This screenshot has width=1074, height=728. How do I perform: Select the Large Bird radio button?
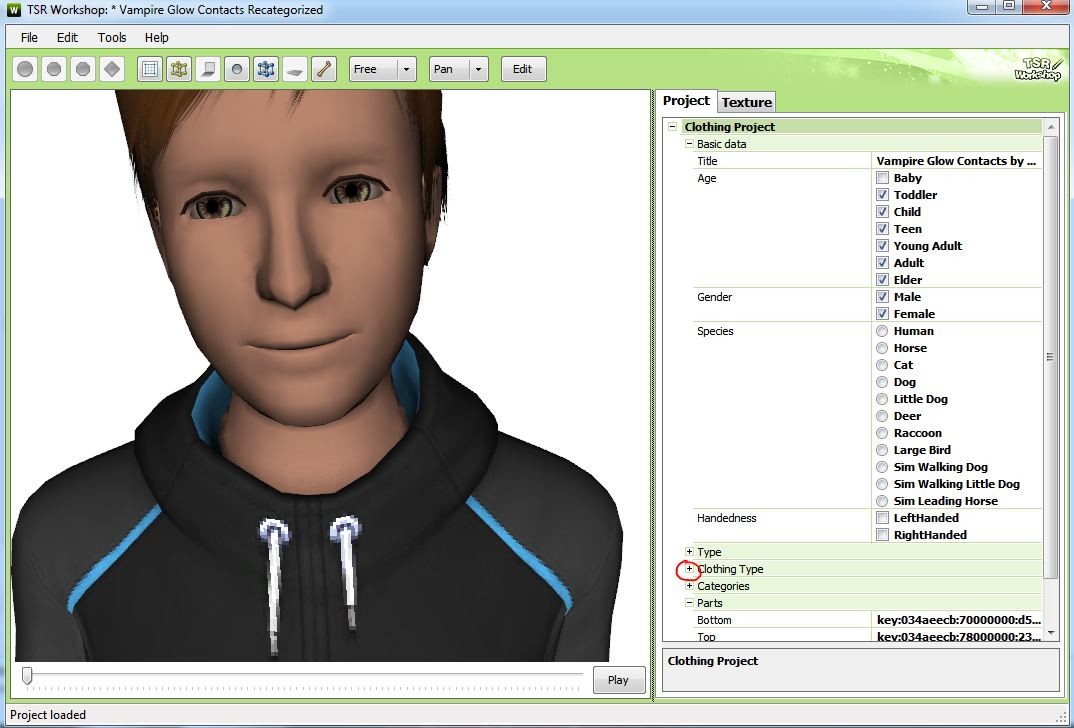coord(882,451)
